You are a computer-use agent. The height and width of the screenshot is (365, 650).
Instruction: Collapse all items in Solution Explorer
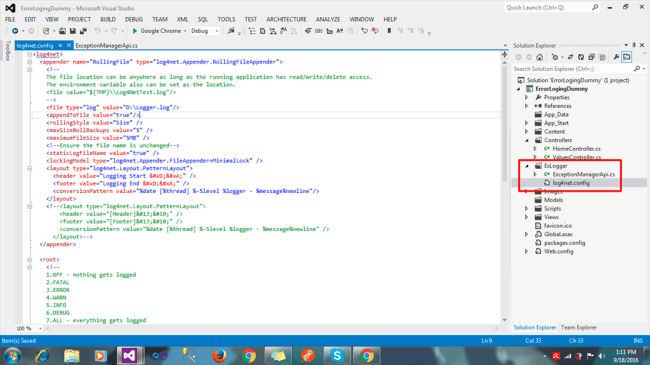coord(592,57)
